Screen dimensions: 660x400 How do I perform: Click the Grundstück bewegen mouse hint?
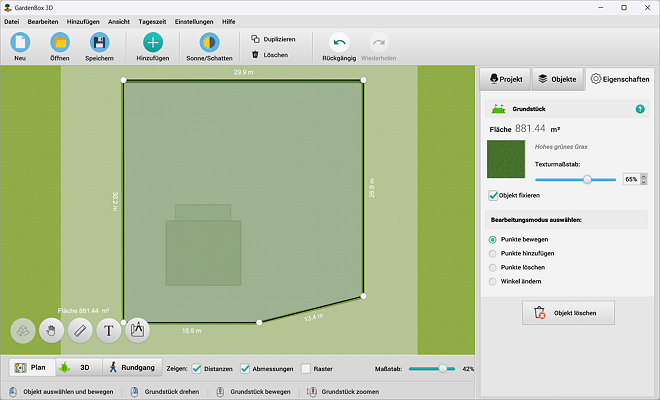[x=253, y=392]
